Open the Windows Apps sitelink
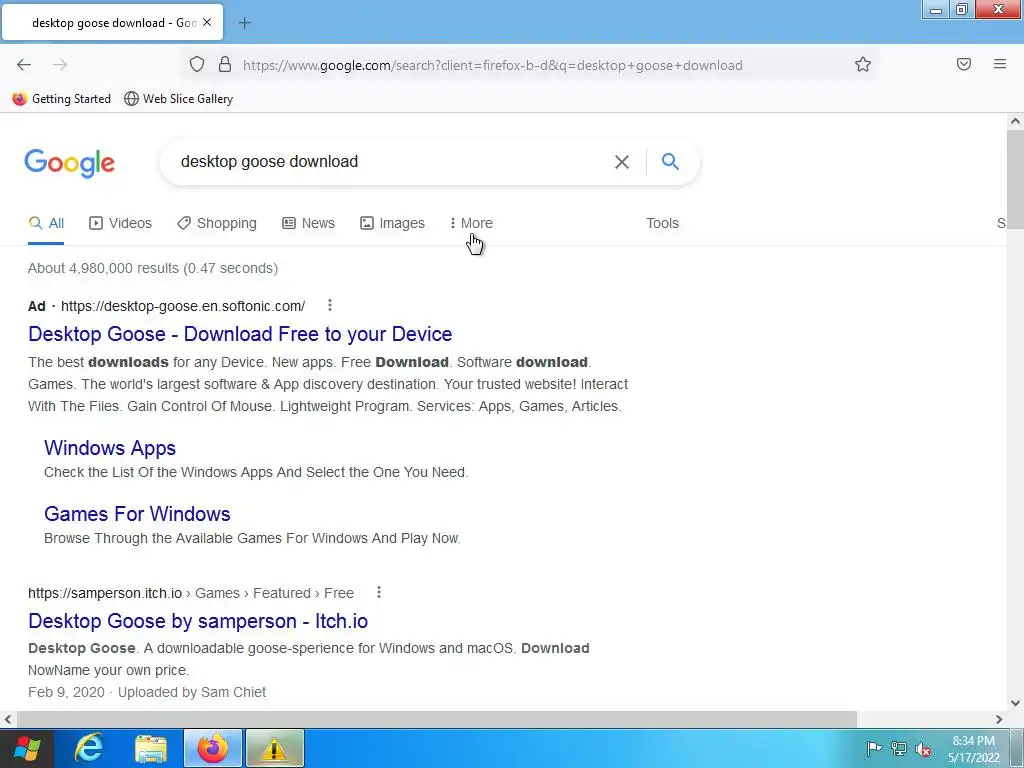Image resolution: width=1024 pixels, height=768 pixels. (110, 448)
